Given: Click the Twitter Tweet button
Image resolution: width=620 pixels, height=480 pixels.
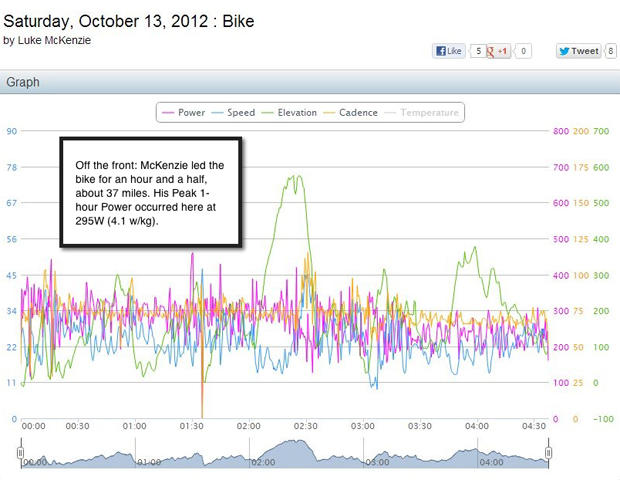Looking at the screenshot, I should [577, 51].
